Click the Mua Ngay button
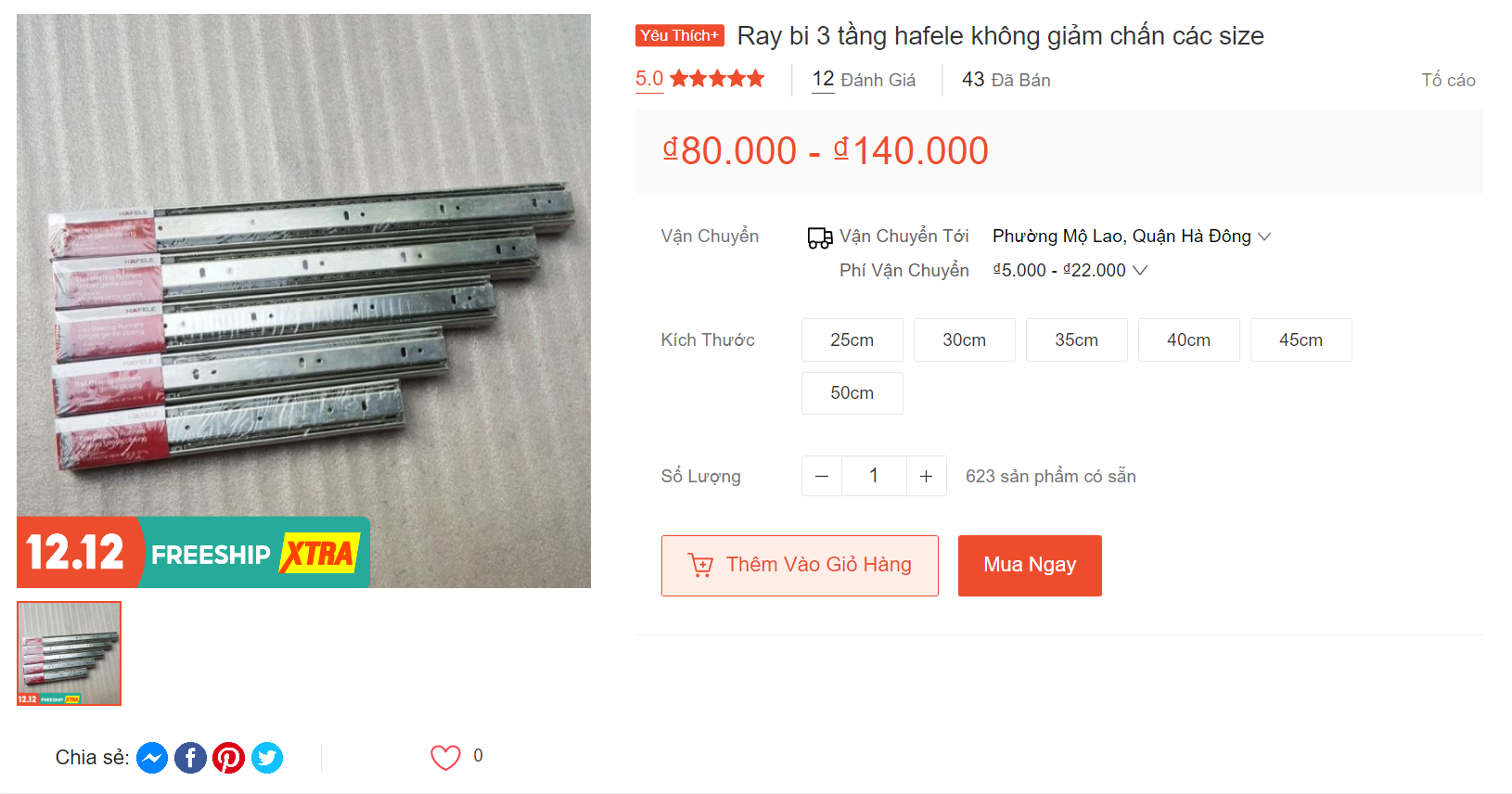 (1030, 566)
